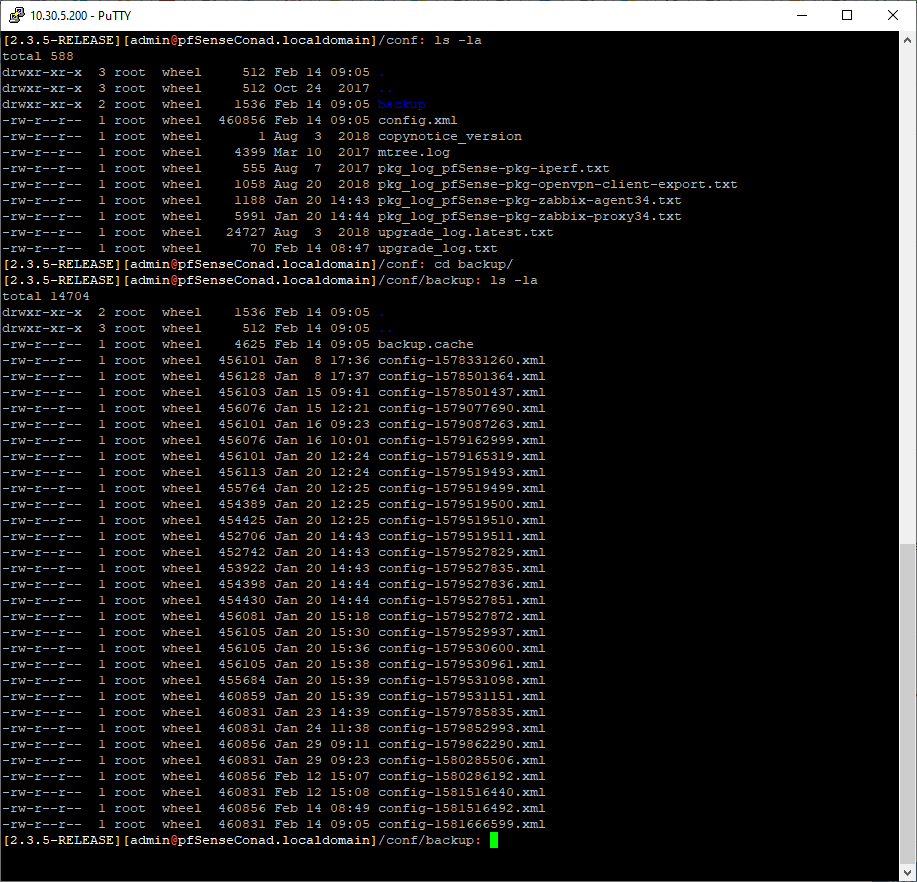
Task: Click the PuTTY icon in title bar
Action: [16, 15]
